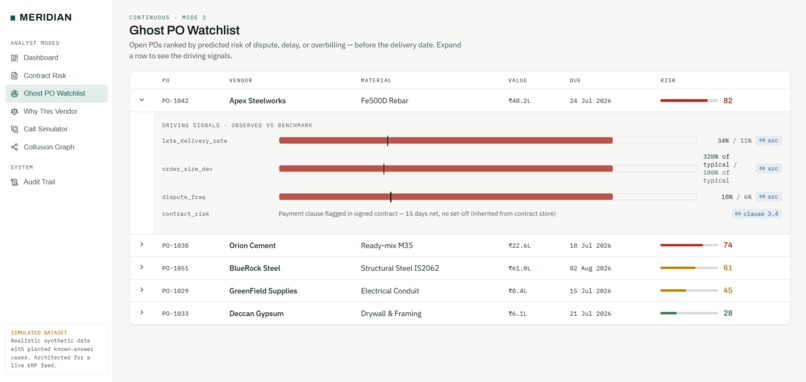The height and width of the screenshot is (382, 806).
Task: Open src link for order_size_dev
Action: tap(768, 169)
